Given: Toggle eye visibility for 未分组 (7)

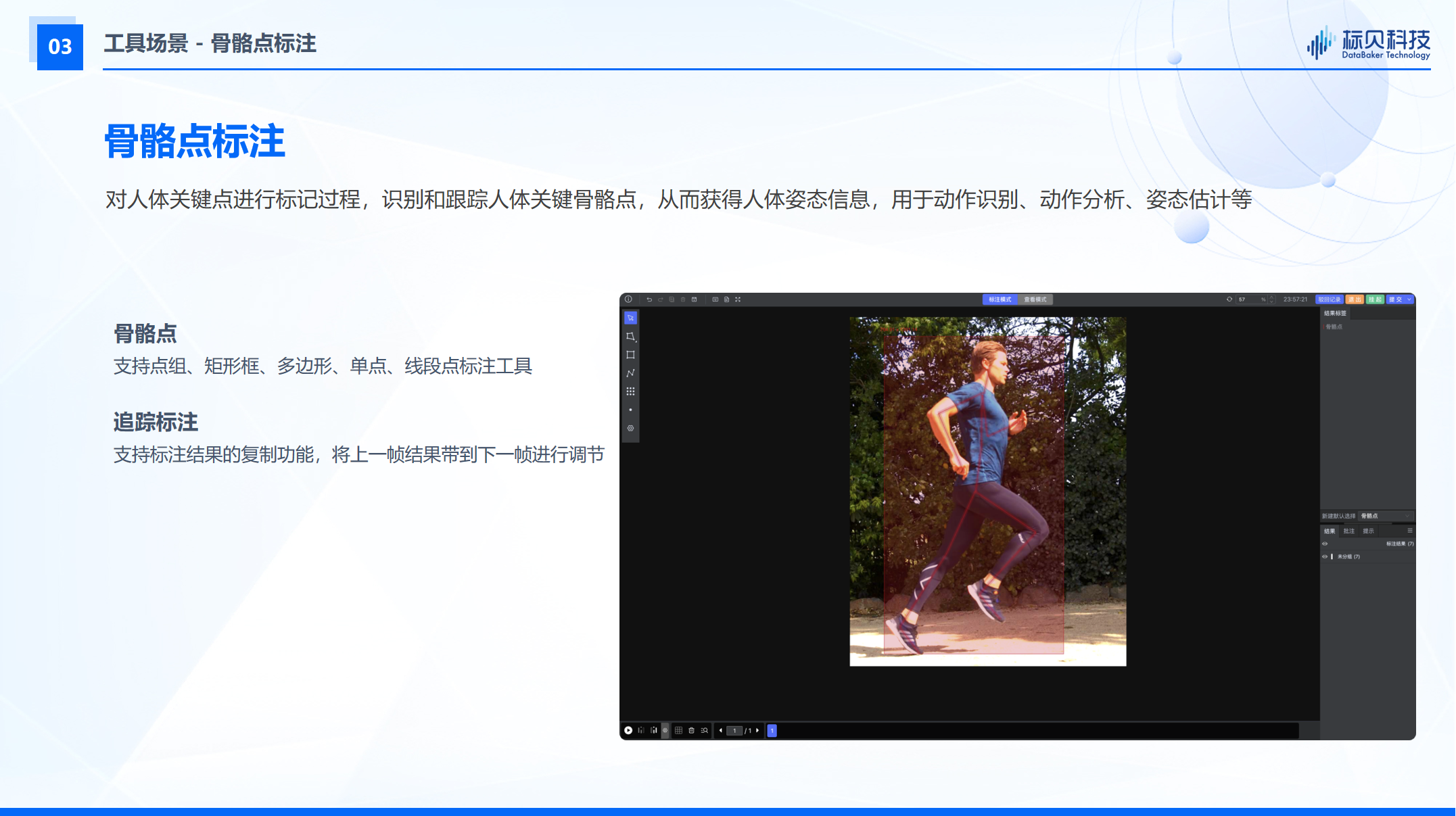Looking at the screenshot, I should pyautogui.click(x=1325, y=556).
